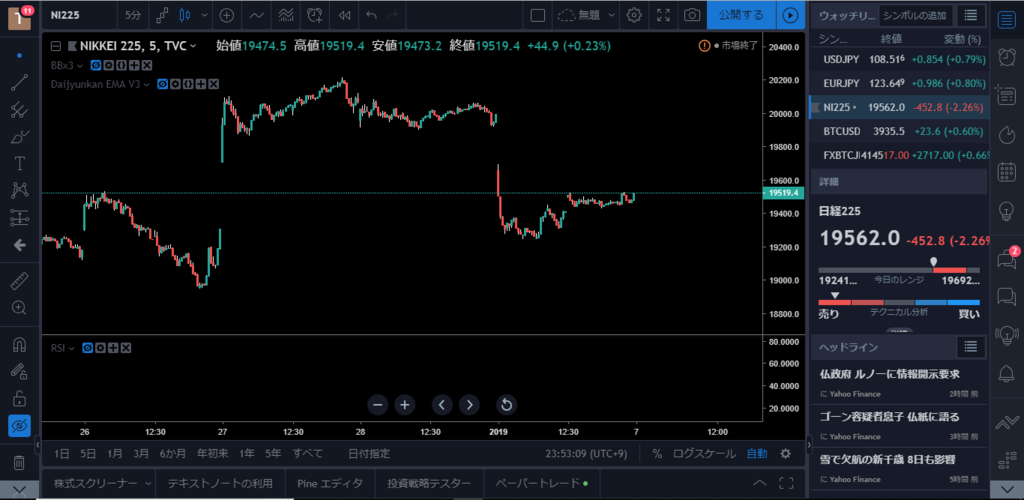Hide the RSI indicator
The image size is (1024, 500).
coord(88,348)
